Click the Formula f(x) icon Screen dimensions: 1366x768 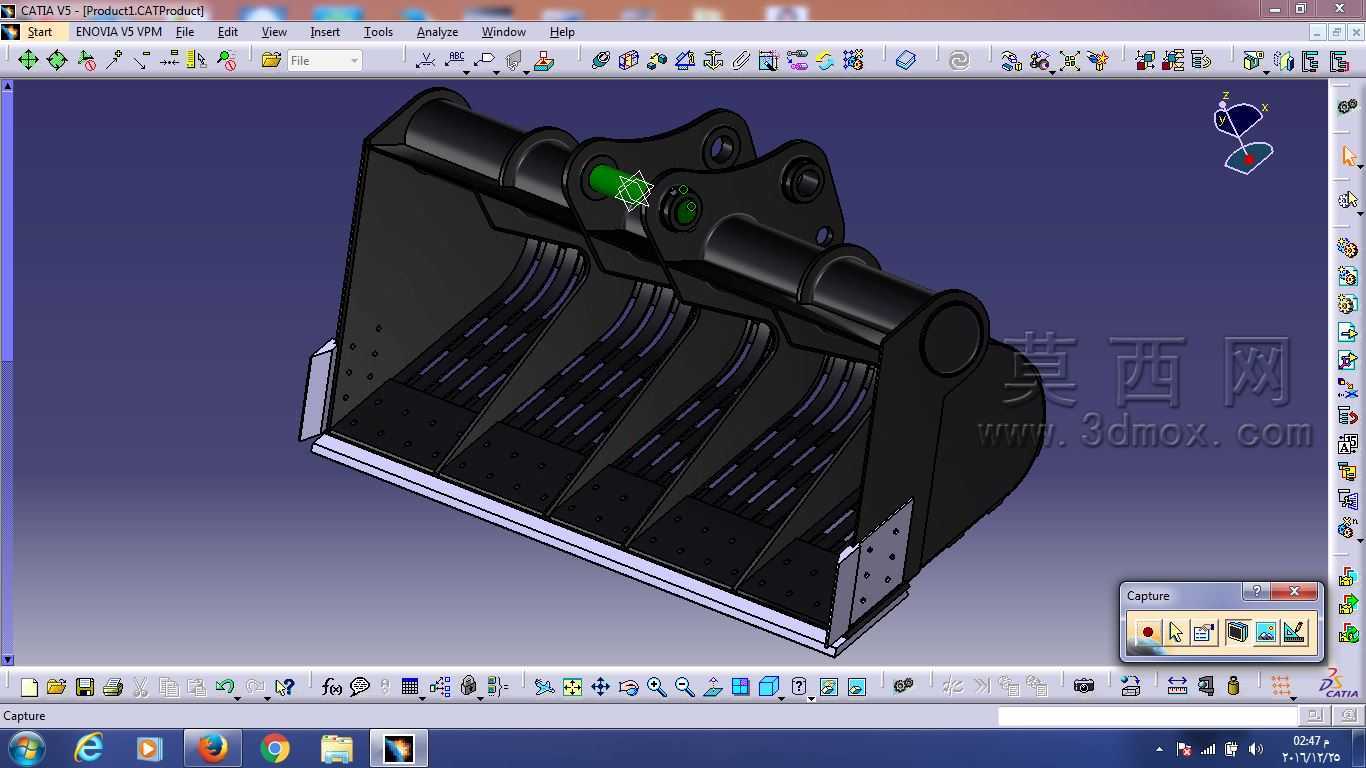click(x=331, y=687)
